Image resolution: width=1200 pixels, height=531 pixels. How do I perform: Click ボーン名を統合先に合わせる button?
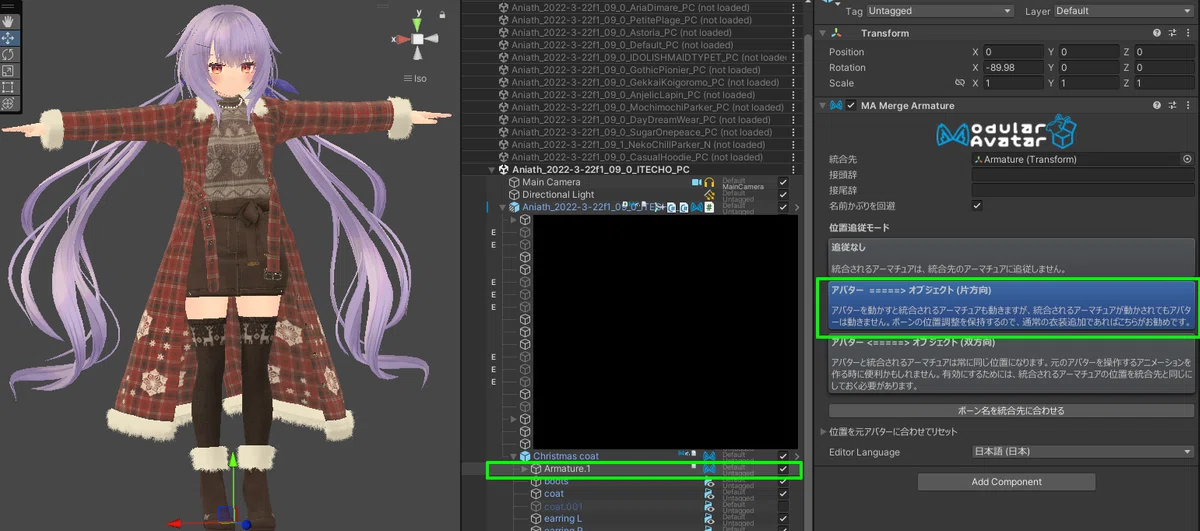click(x=1011, y=410)
